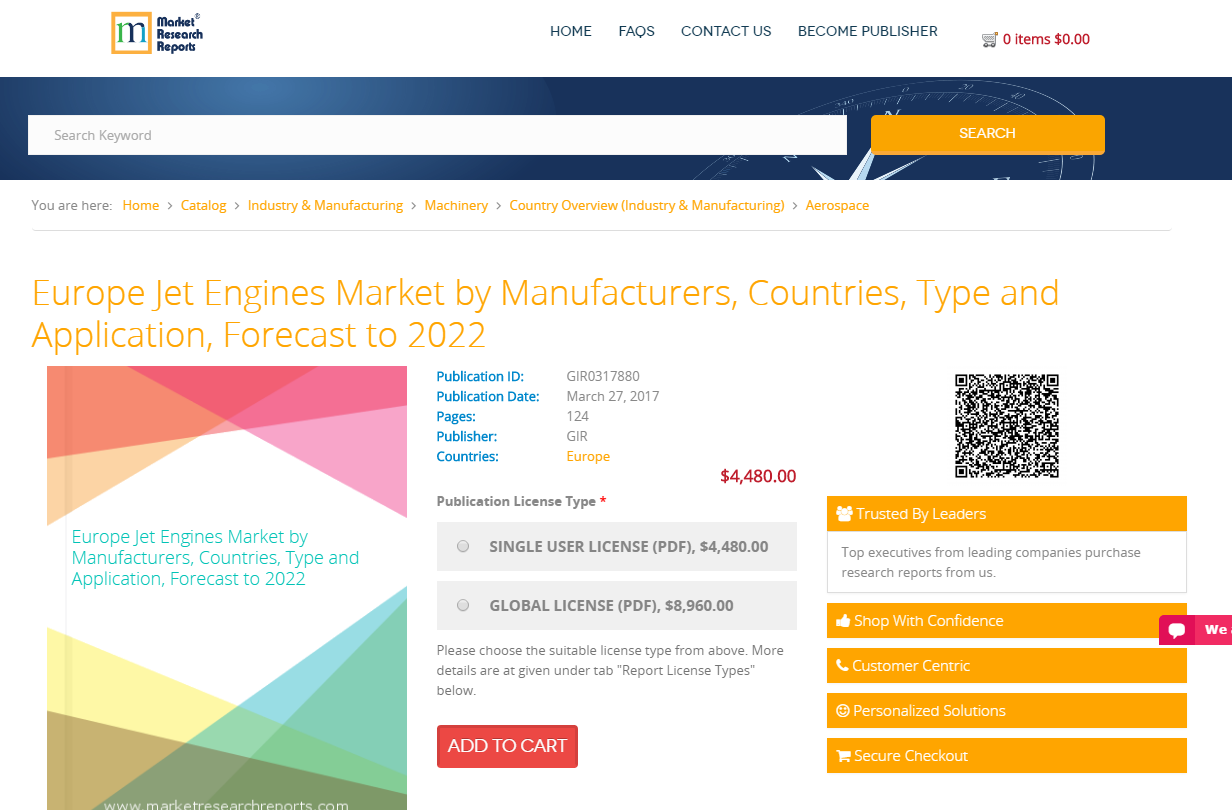Expand the Personalized Solutions section

tap(1007, 711)
